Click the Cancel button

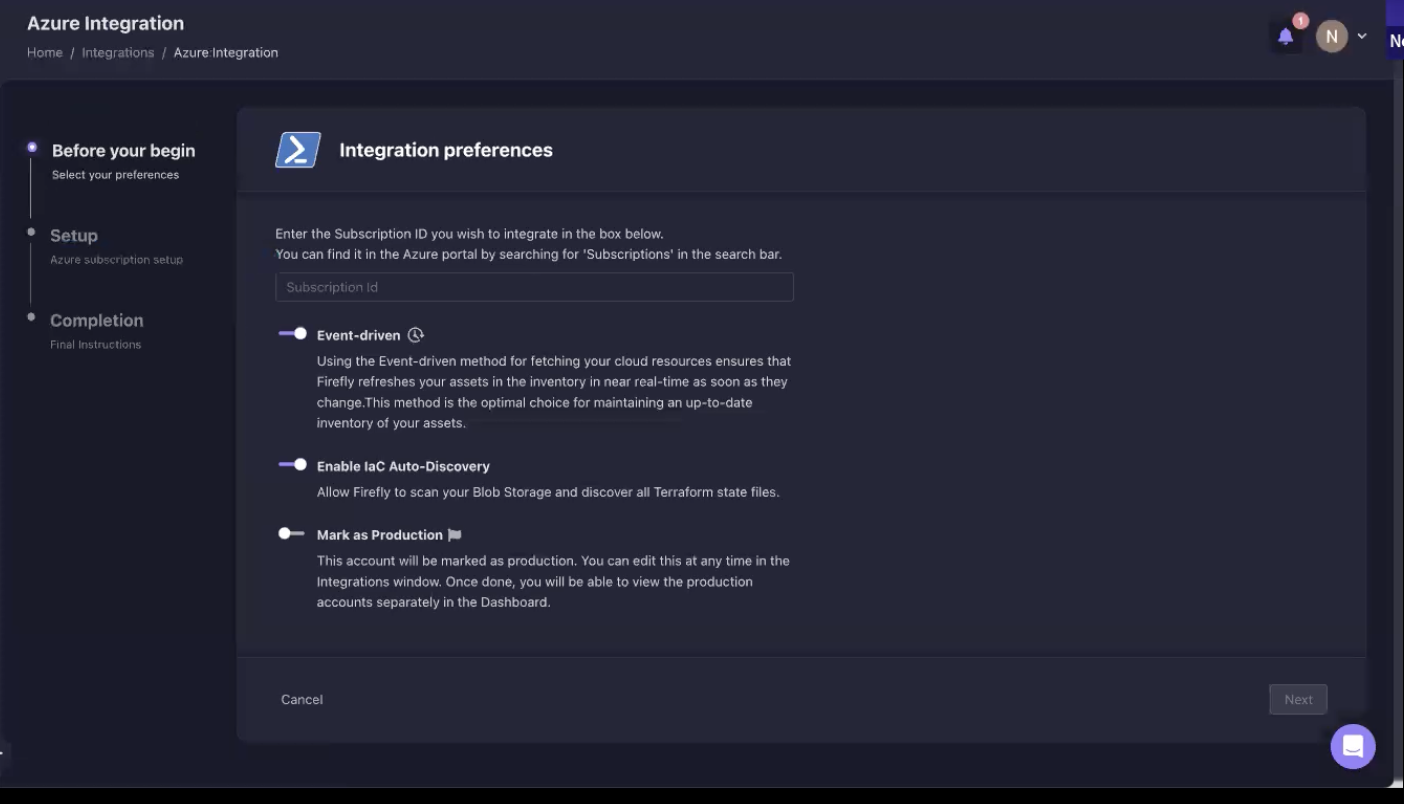[x=302, y=700]
